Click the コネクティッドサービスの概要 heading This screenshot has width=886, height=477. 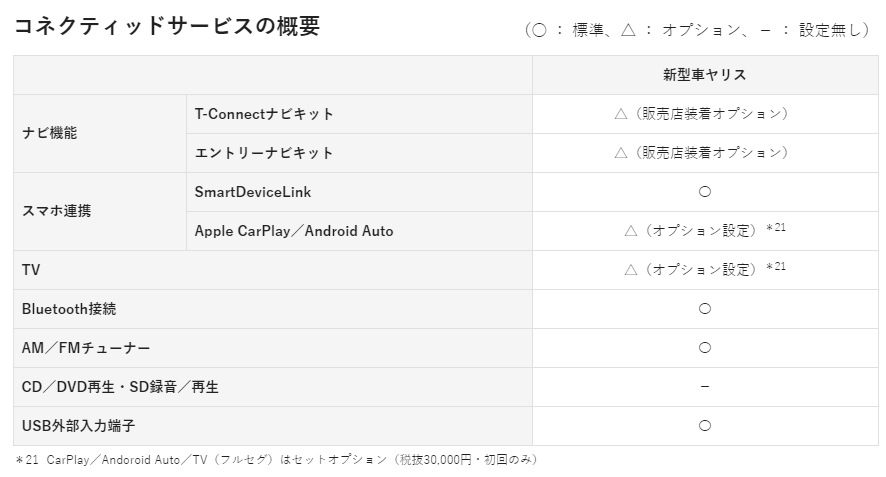[167, 27]
